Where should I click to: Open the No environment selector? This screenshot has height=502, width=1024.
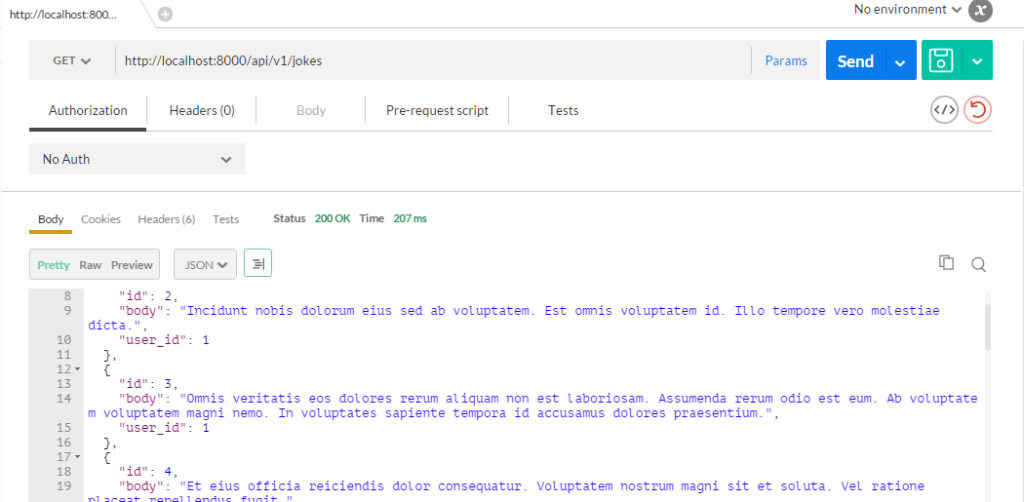pos(908,10)
